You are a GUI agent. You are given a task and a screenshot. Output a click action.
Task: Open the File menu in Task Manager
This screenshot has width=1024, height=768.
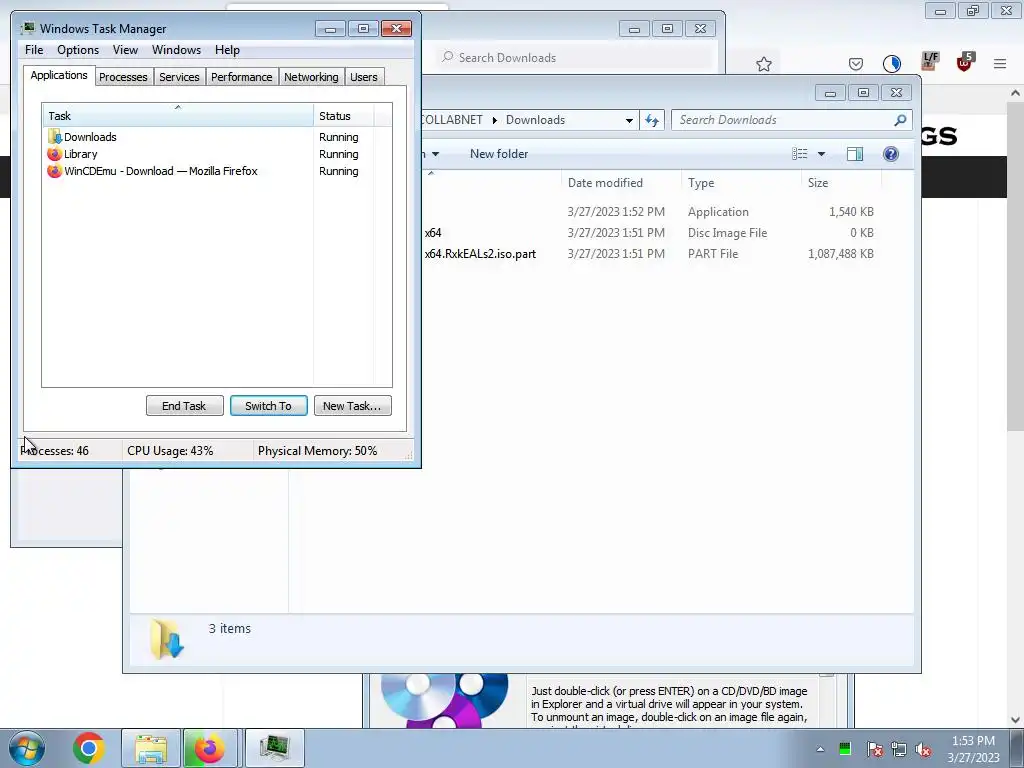click(x=34, y=50)
